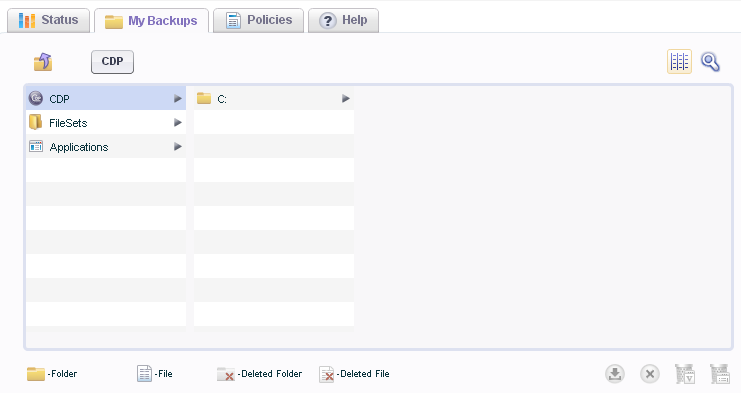Viewport: 741px width, 393px height.
Task: Click the "-Folder" legend text
Action: click(62, 374)
